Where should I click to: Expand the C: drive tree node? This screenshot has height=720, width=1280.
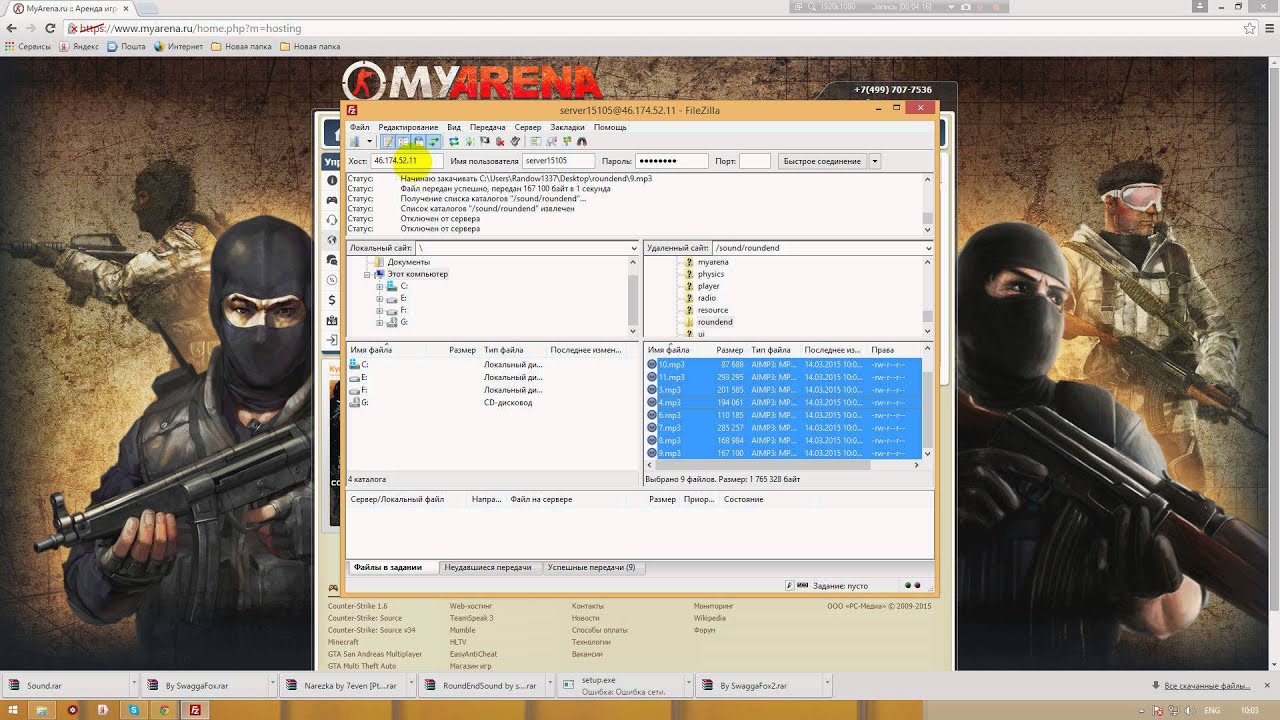pyautogui.click(x=380, y=286)
